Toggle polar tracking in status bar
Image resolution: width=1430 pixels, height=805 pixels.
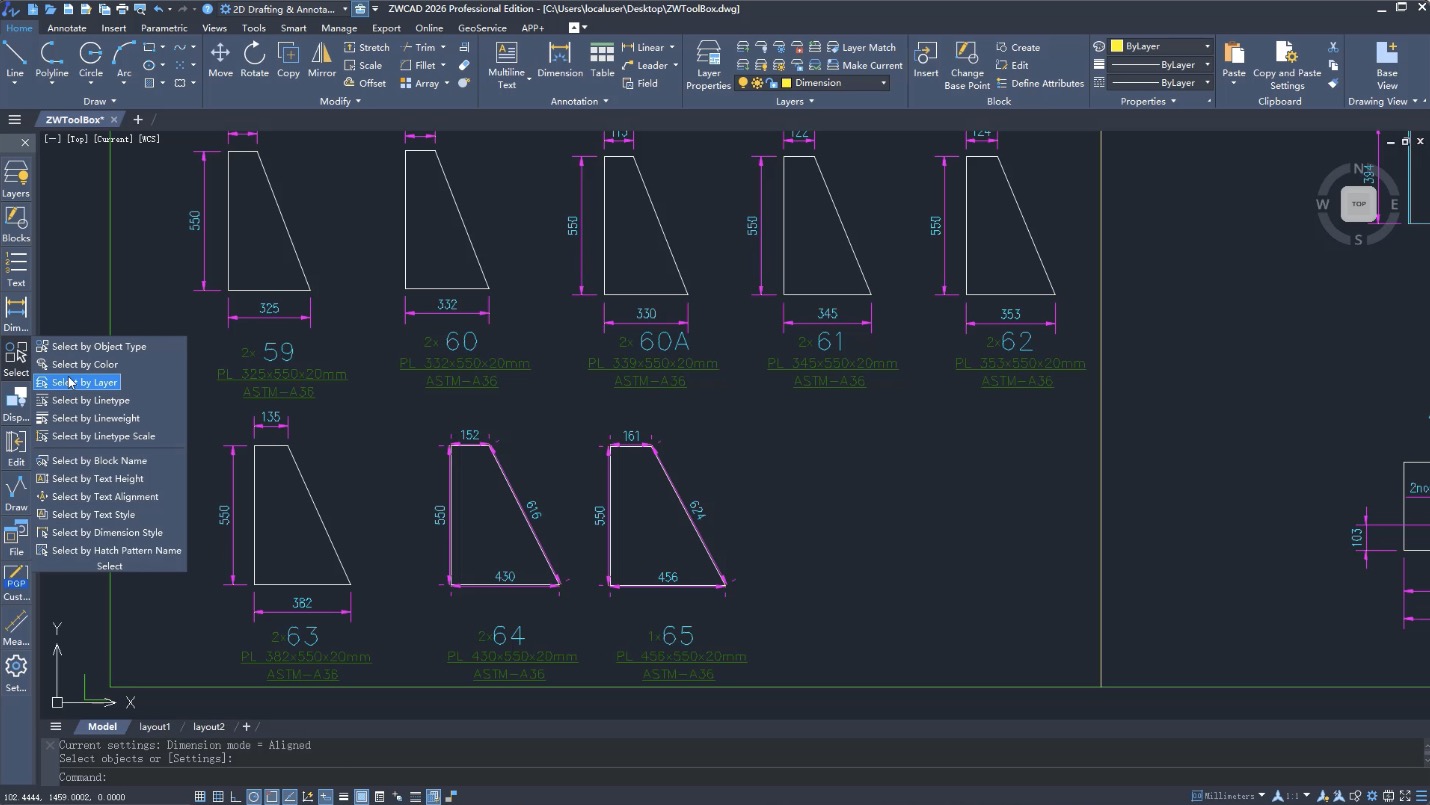point(254,797)
